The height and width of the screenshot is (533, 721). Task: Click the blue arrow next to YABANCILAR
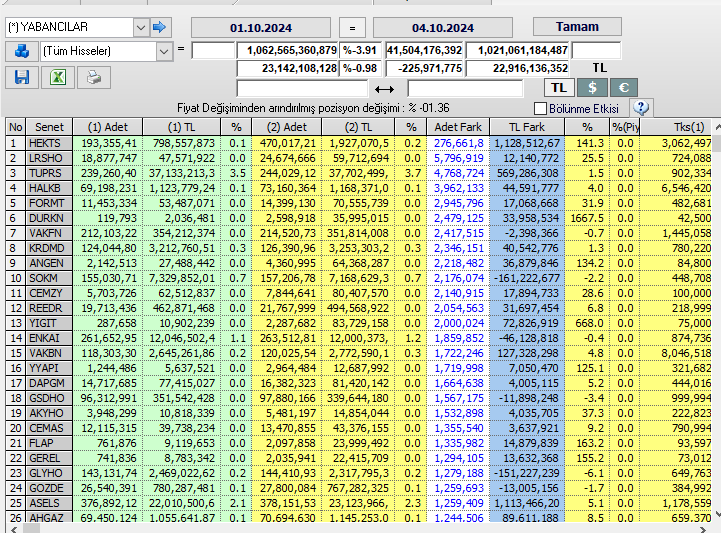point(160,27)
